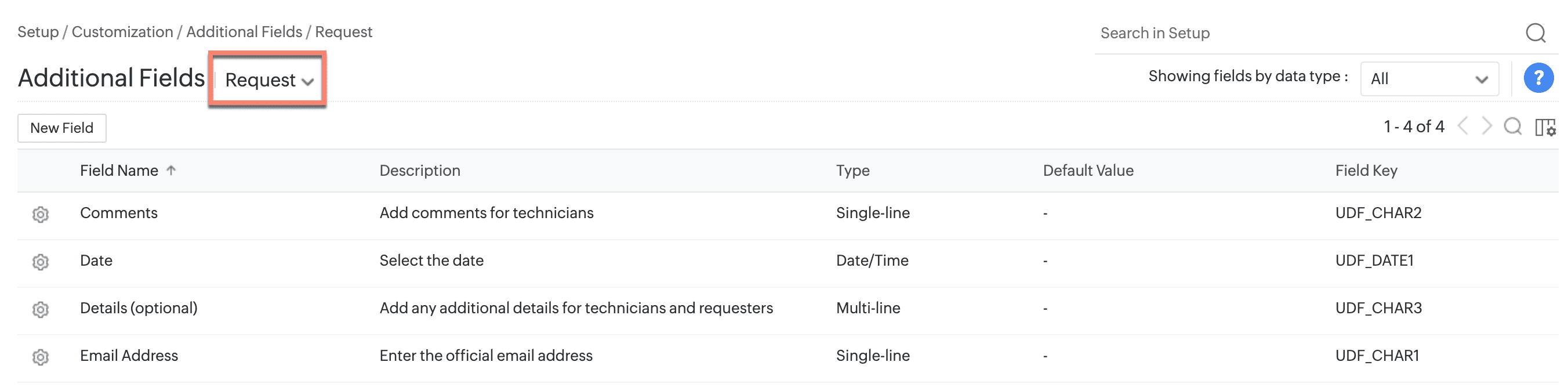The image size is (1568, 391).
Task: Click Additional Fields in the breadcrumb
Action: pos(244,32)
